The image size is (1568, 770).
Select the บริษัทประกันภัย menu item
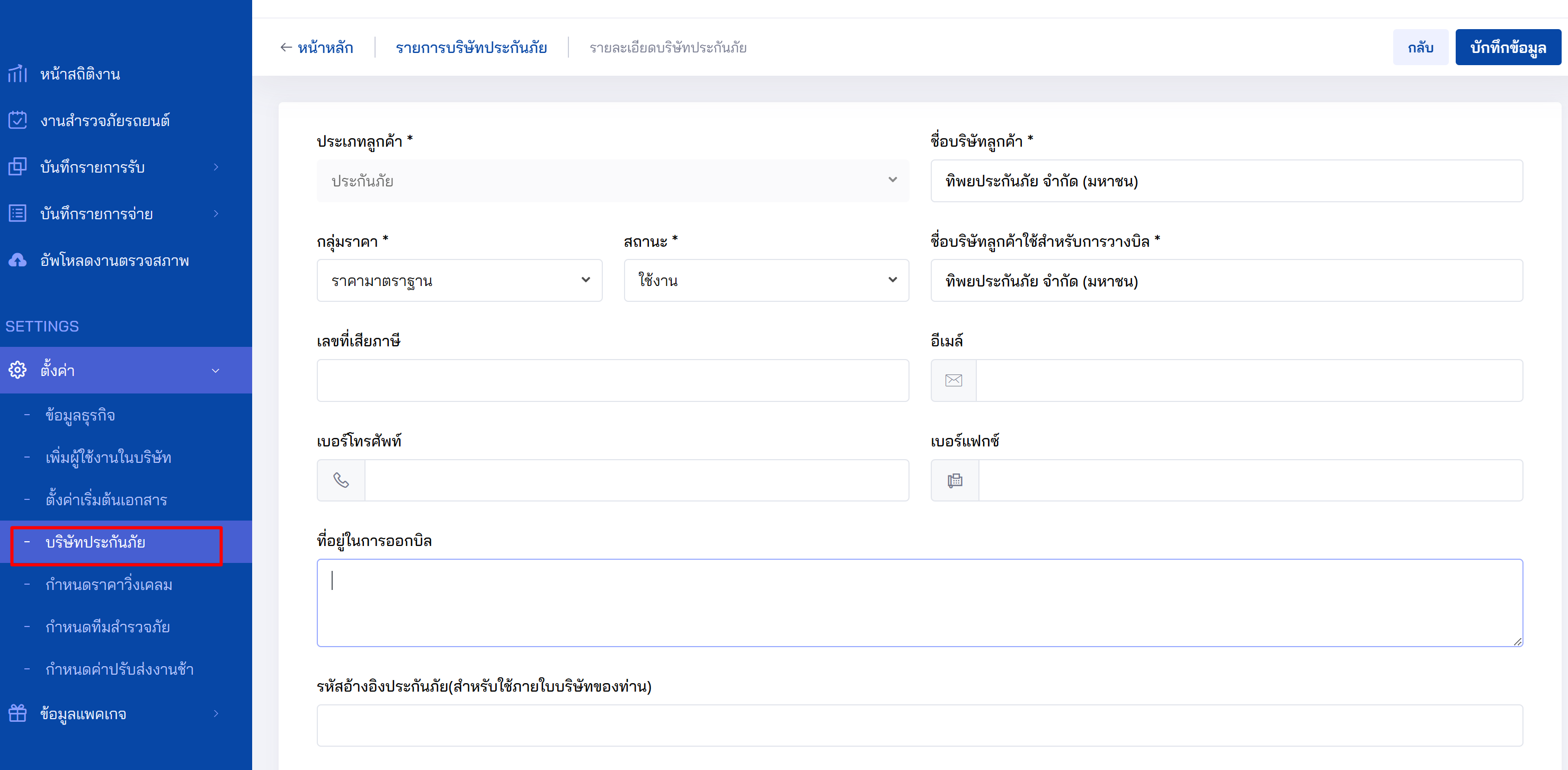[95, 542]
